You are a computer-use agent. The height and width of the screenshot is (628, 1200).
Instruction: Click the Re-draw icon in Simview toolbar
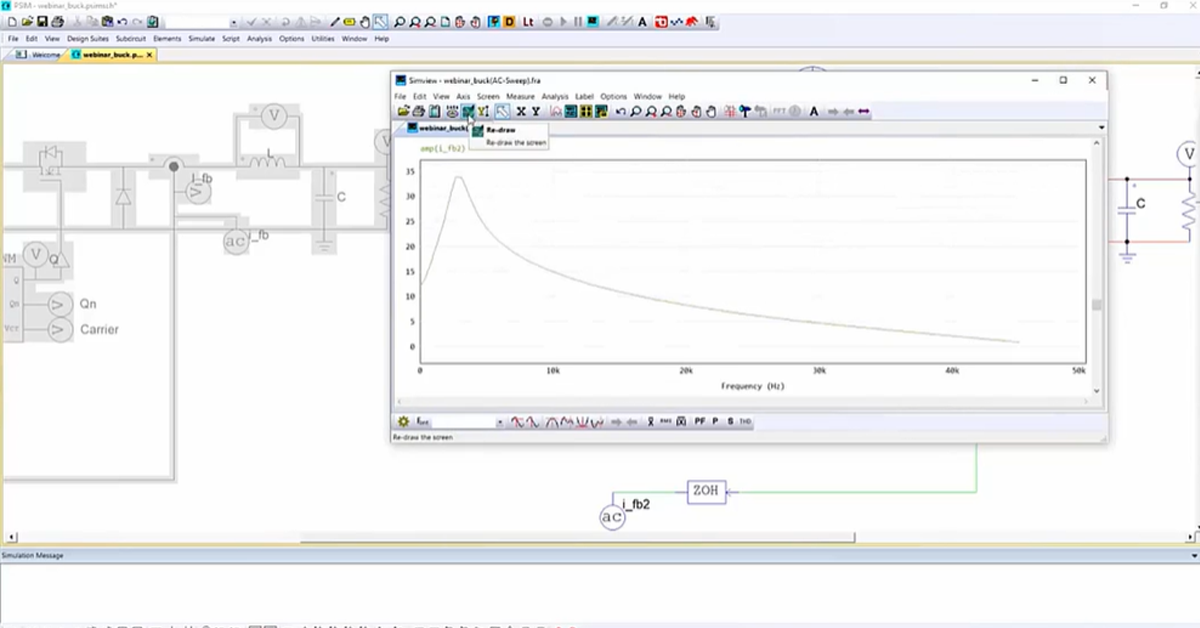[x=467, y=111]
